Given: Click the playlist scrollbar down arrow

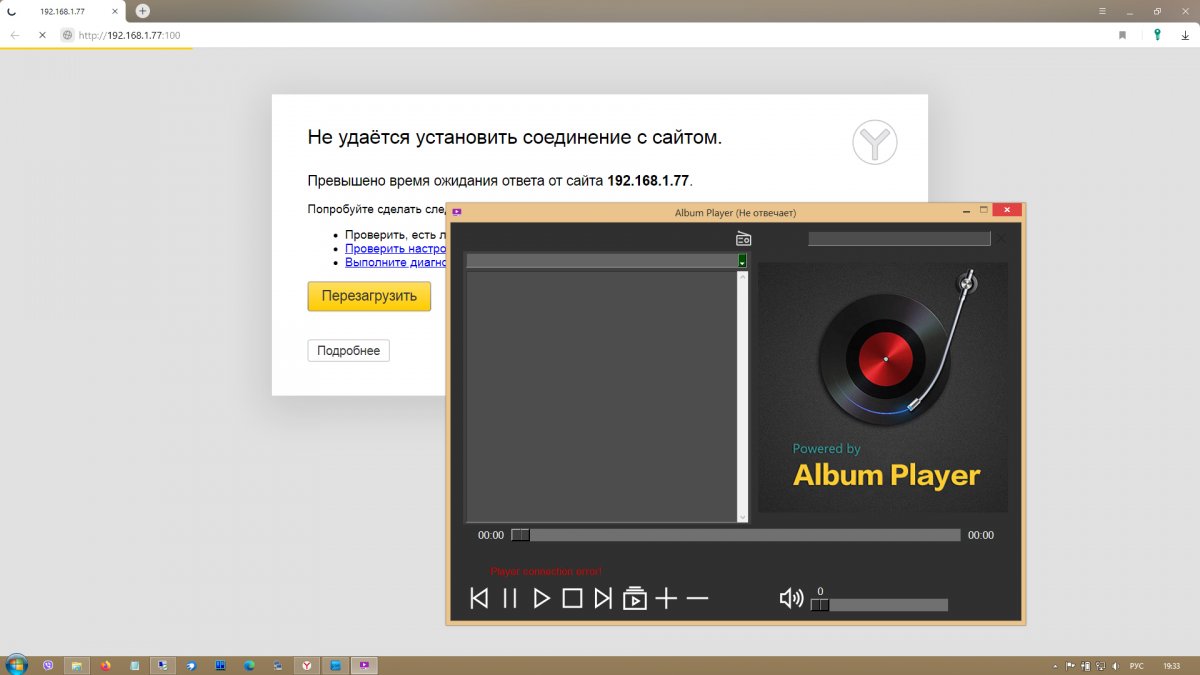Looking at the screenshot, I should click(742, 516).
